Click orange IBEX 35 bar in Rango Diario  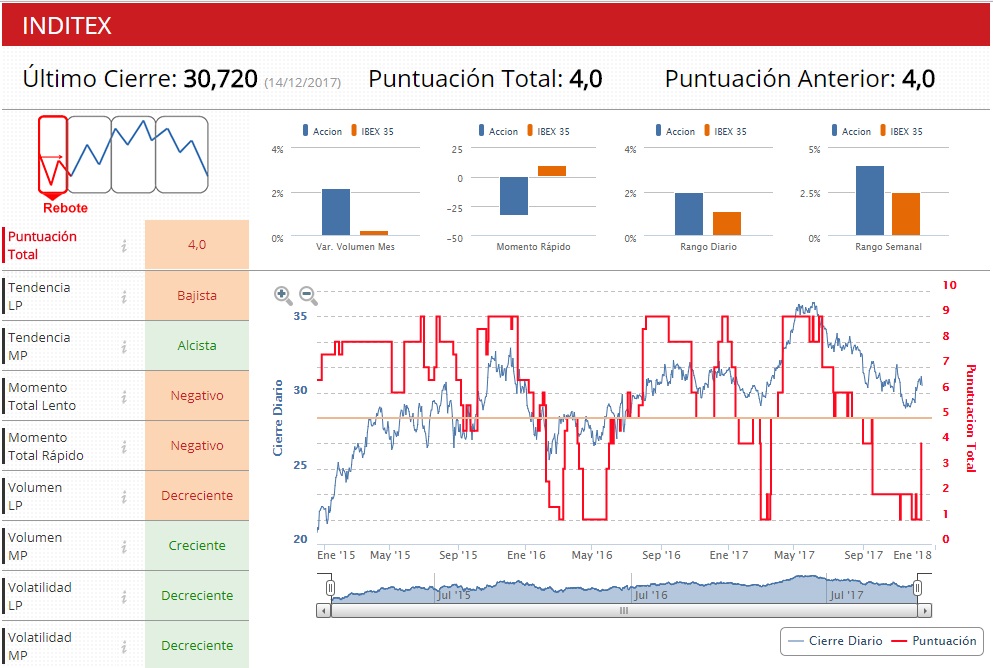tap(727, 224)
